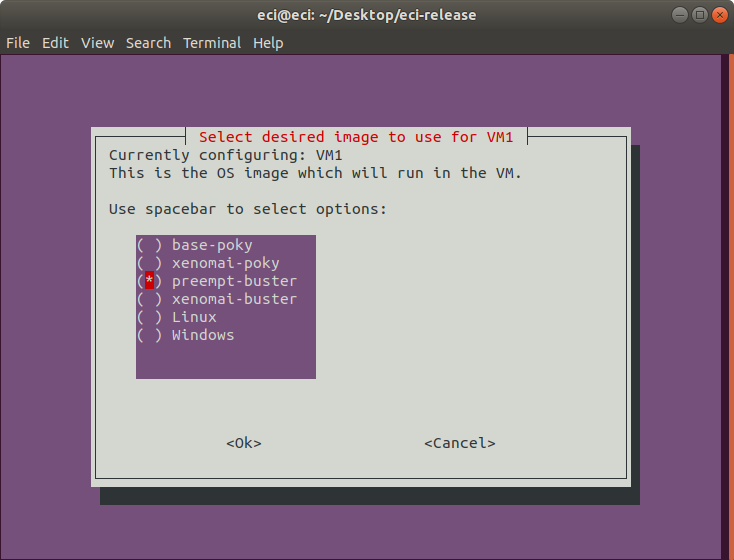Click the text 'Currently configuring: VM1'
This screenshot has width=734, height=560.
point(226,155)
